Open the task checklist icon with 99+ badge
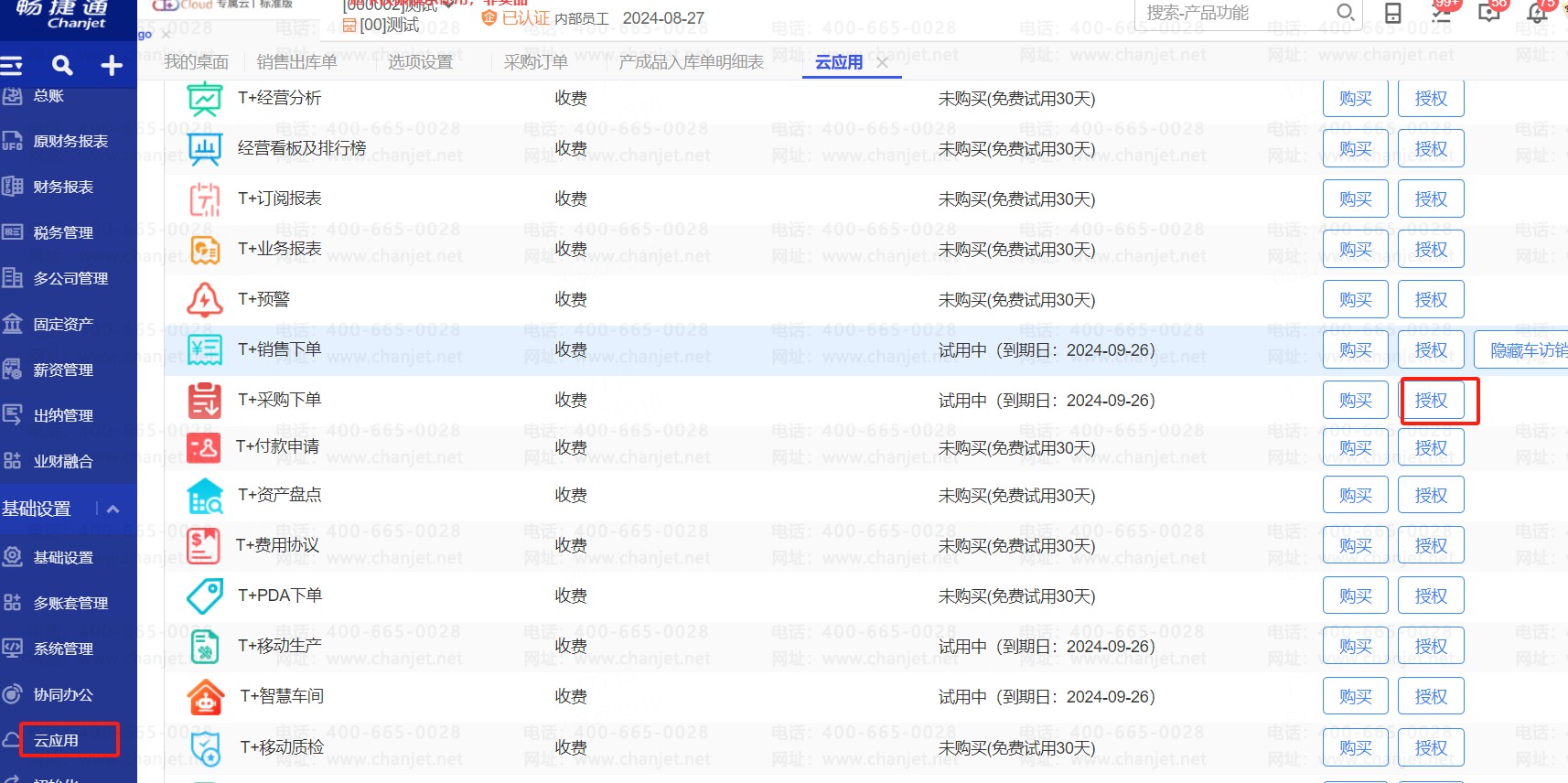 (1442, 12)
